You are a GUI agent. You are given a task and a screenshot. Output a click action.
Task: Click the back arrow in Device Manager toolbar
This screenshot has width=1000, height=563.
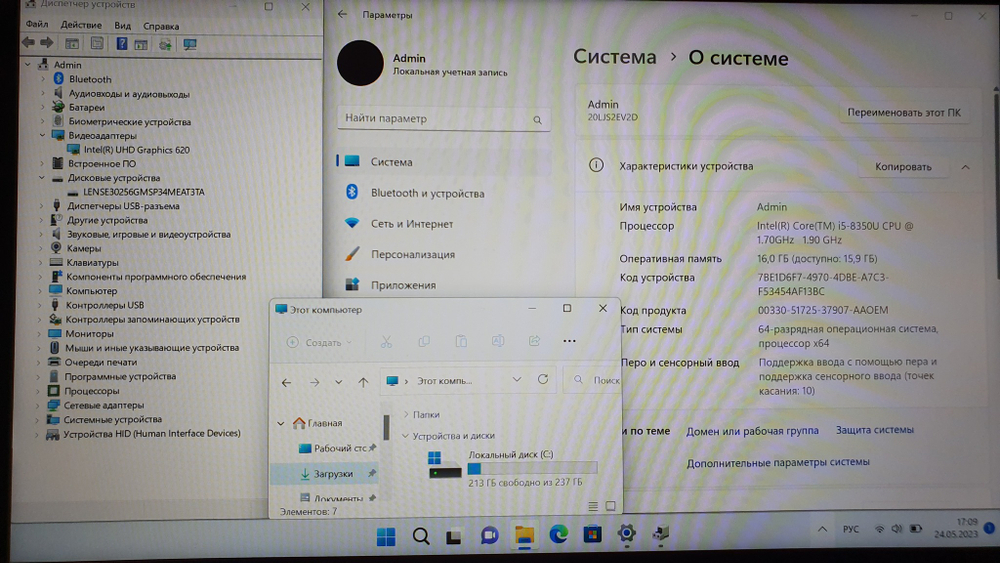click(28, 43)
